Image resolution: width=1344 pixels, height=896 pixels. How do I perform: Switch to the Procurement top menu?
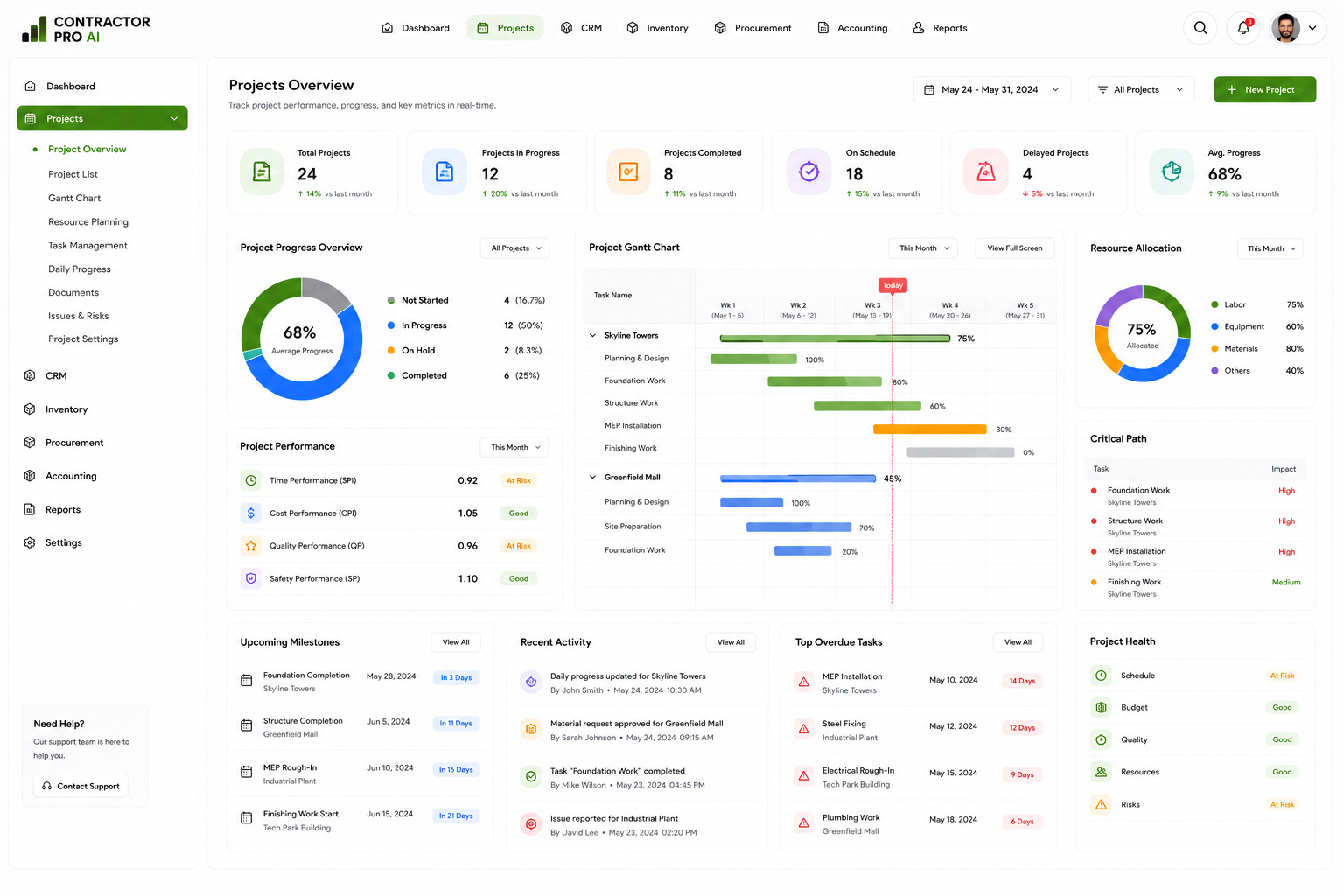tap(752, 28)
